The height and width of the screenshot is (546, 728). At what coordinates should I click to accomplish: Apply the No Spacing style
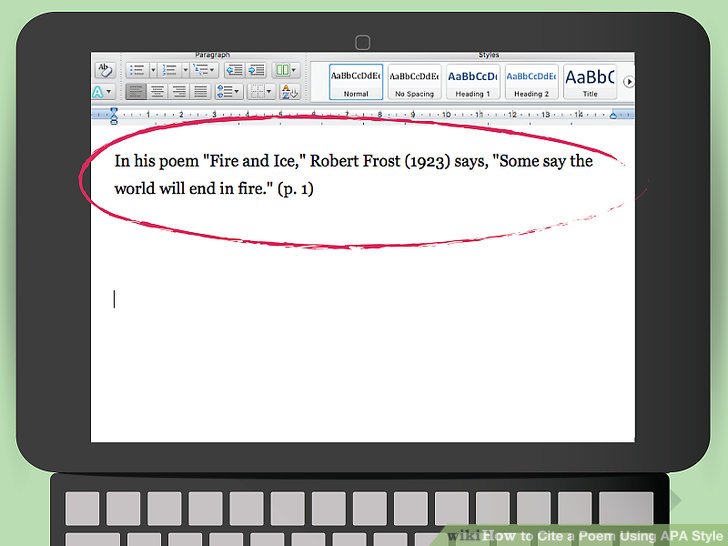[x=414, y=82]
